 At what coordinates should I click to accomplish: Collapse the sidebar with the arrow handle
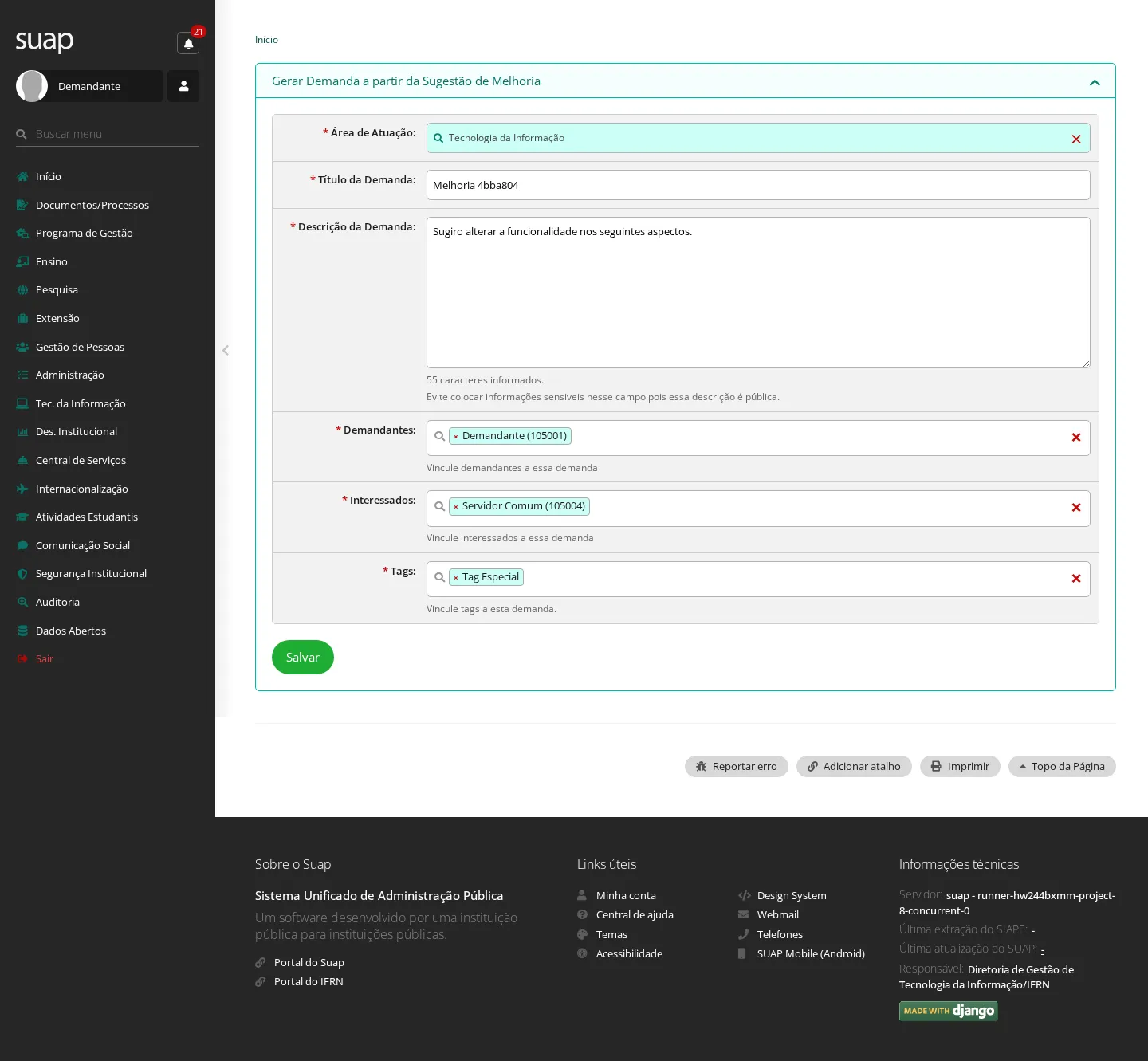226,350
